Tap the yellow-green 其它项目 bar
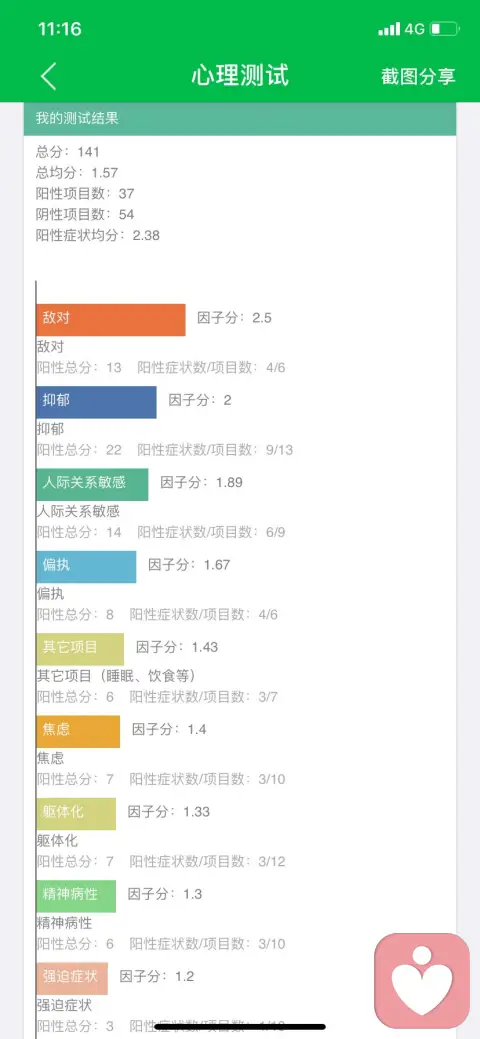 pos(80,649)
